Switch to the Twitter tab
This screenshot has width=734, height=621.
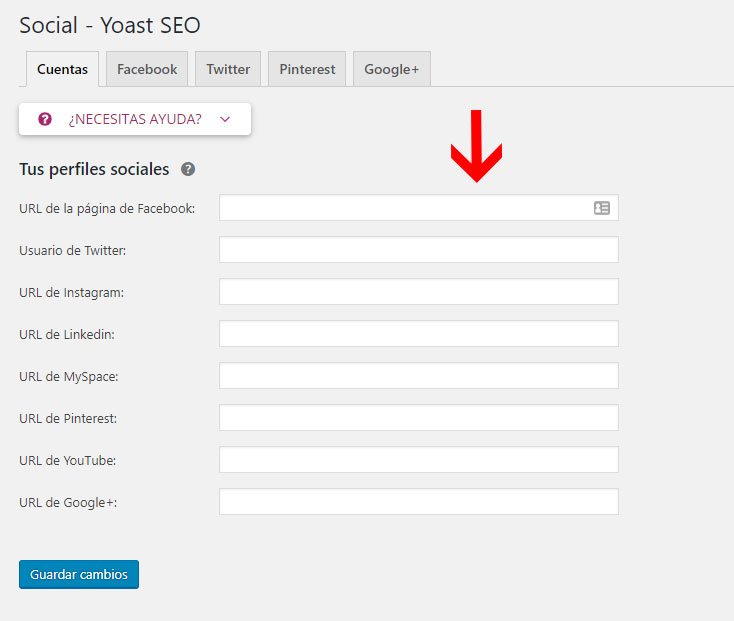pos(228,69)
